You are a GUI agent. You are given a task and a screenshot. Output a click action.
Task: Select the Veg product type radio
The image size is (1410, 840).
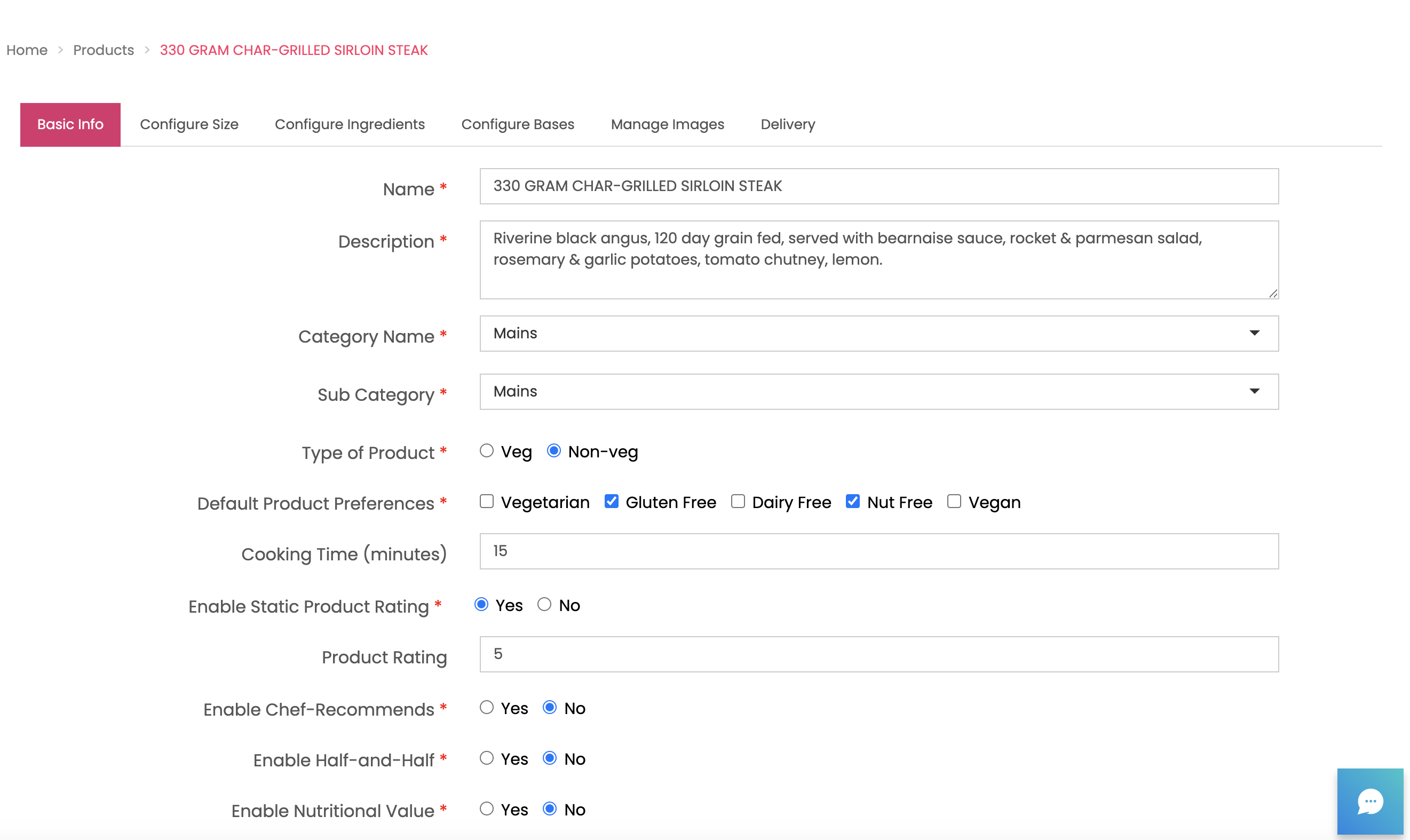pos(486,450)
